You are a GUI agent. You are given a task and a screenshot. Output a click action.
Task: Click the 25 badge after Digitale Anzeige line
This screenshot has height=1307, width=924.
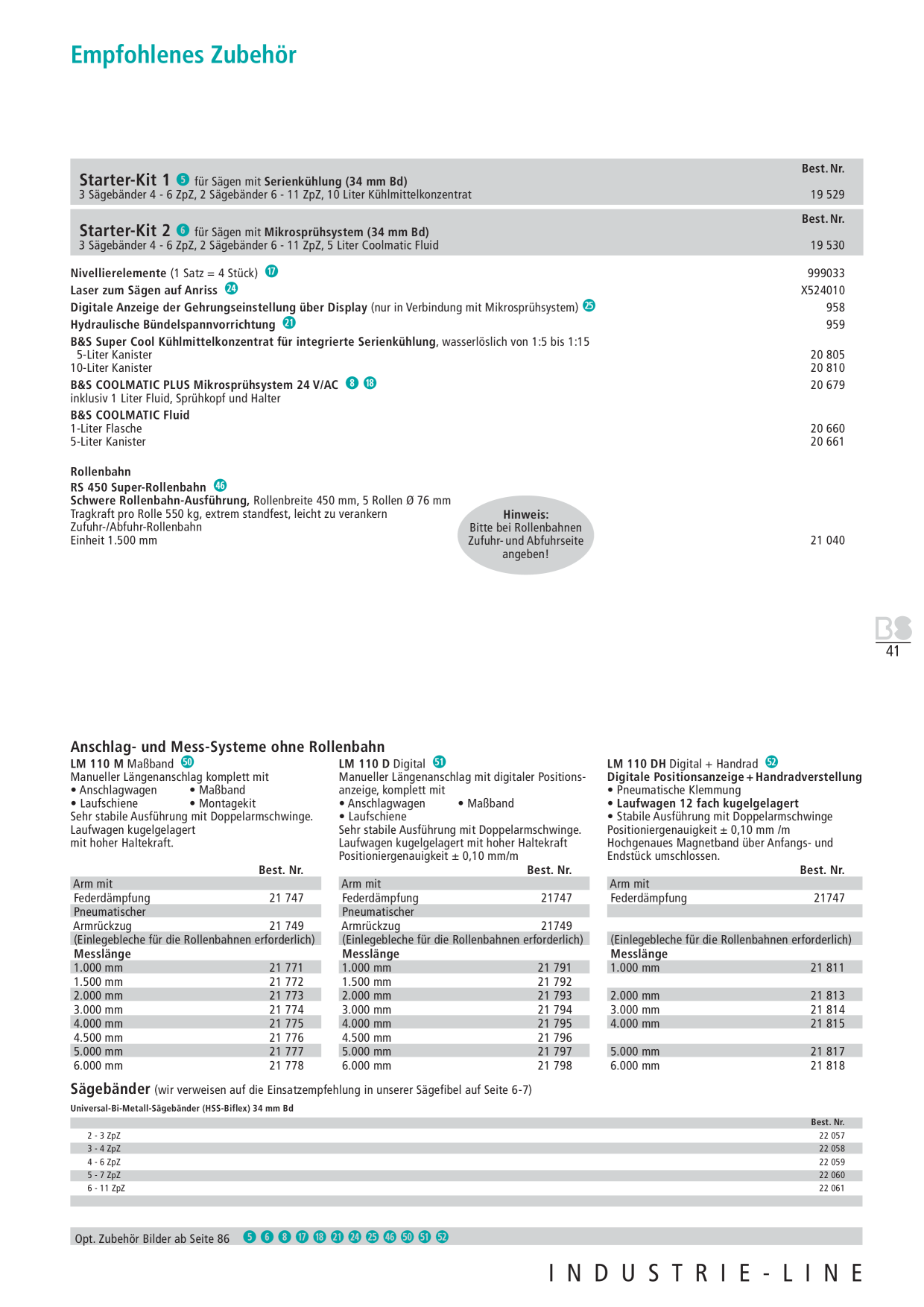[x=589, y=306]
